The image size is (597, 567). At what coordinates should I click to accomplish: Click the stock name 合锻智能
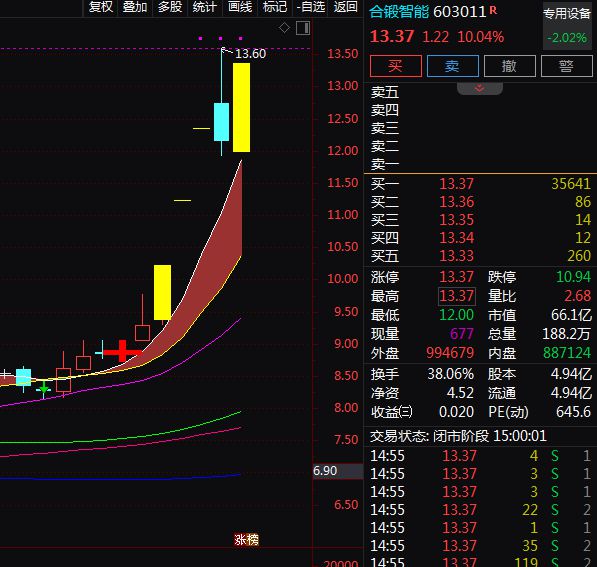click(x=399, y=12)
